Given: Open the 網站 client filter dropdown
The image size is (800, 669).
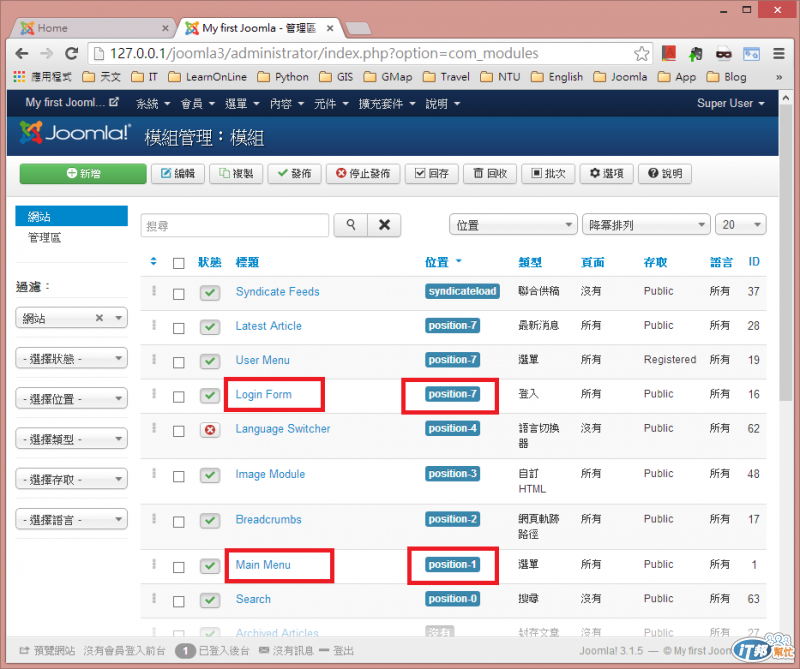Looking at the screenshot, I should pos(71,318).
